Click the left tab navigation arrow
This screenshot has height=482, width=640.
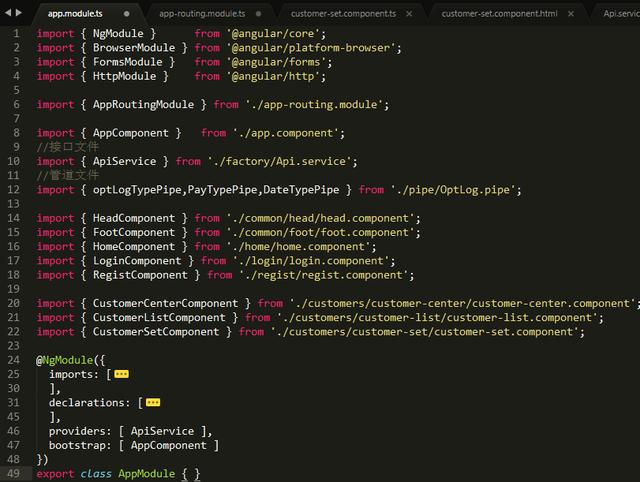pos(8,13)
